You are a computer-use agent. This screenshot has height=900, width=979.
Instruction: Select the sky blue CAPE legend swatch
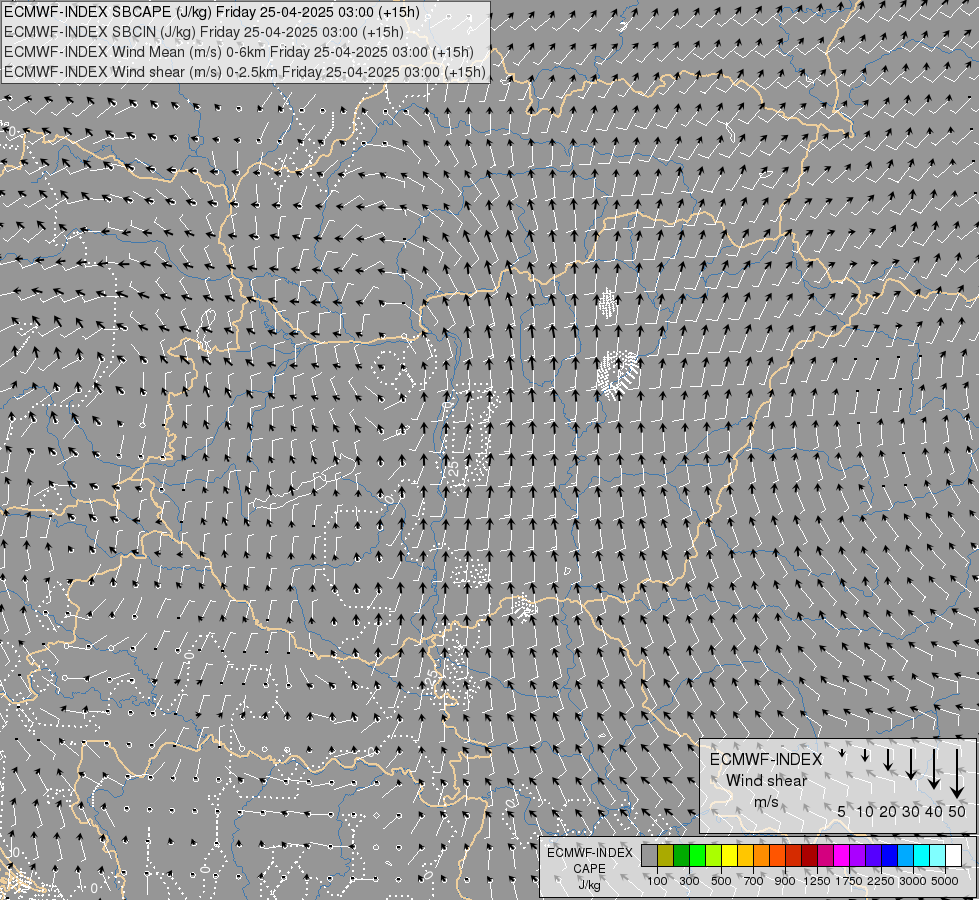pyautogui.click(x=905, y=855)
